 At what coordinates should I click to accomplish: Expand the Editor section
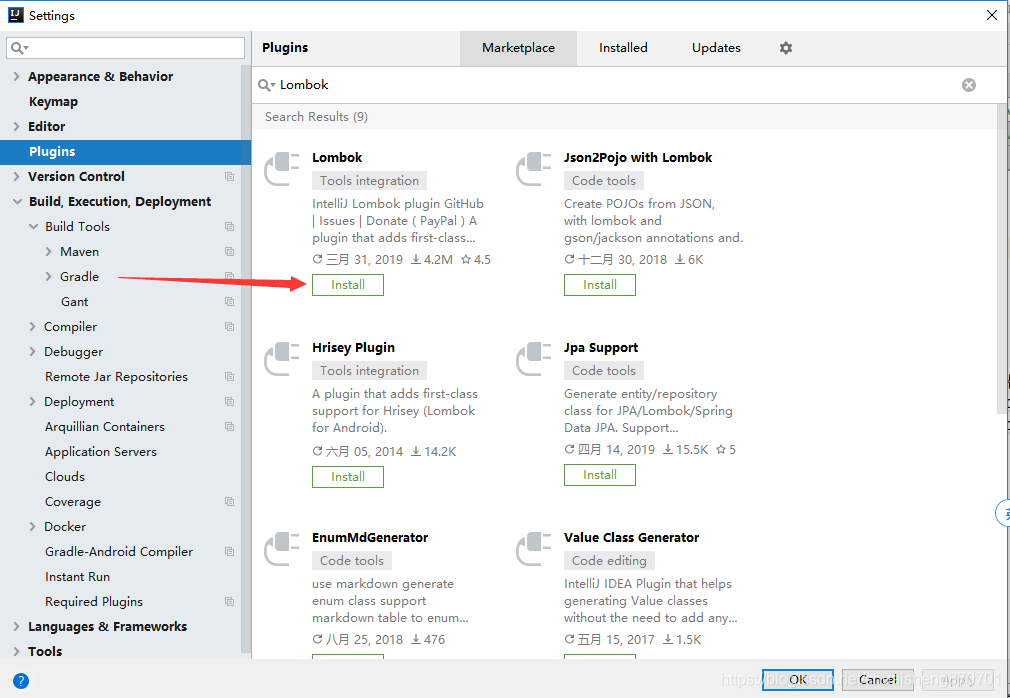pos(16,127)
